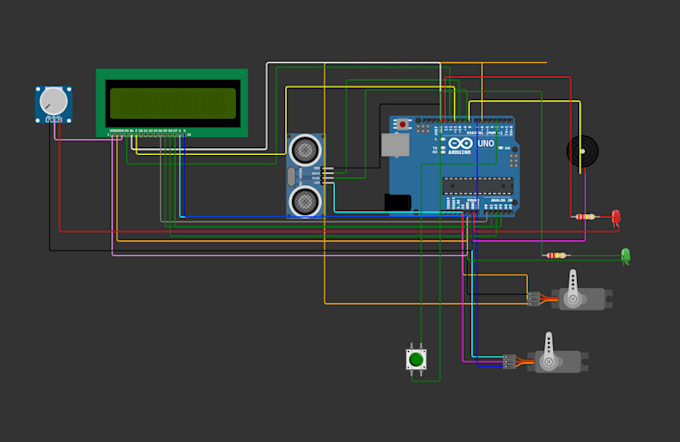Select the resistor beside the green LED

(x=556, y=255)
